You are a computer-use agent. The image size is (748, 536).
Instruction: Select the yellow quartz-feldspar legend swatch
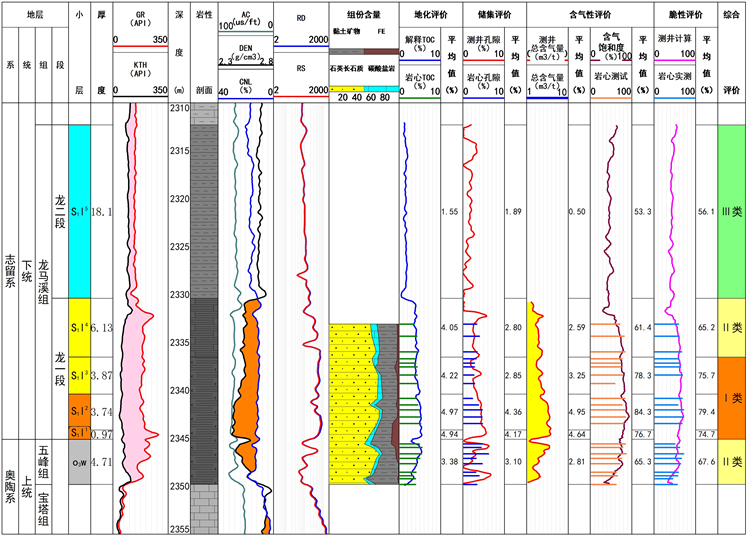[x=345, y=87]
